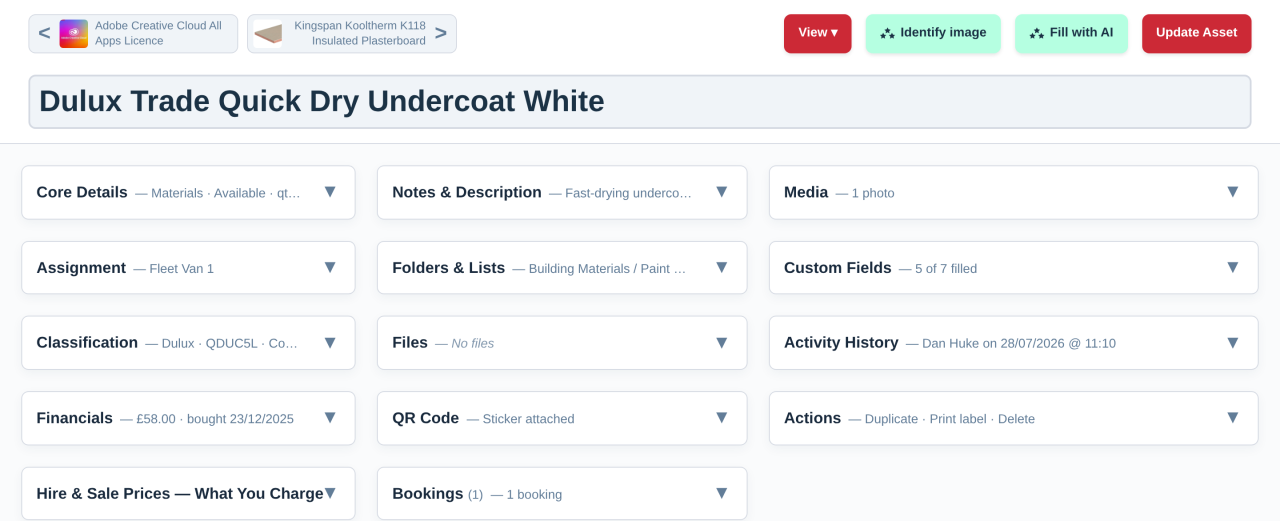Image resolution: width=1280 pixels, height=521 pixels.
Task: Expand the Actions section arrow
Action: point(1233,417)
